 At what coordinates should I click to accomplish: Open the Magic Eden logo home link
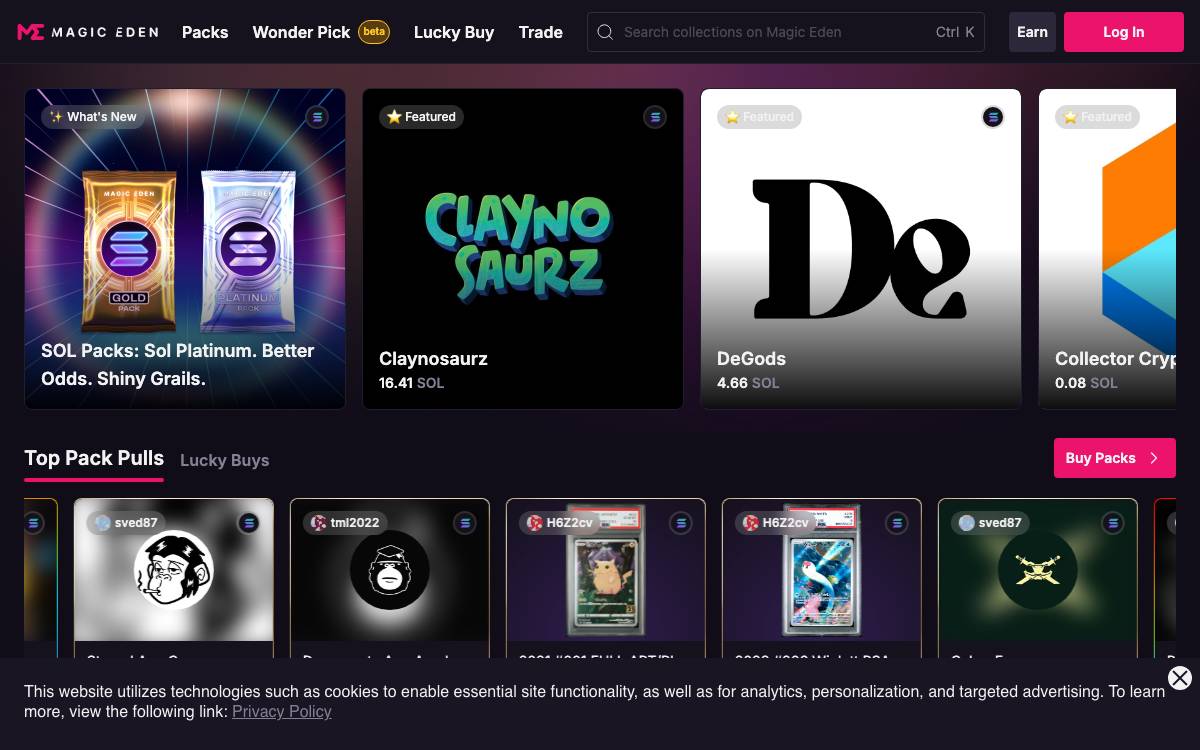tap(88, 32)
